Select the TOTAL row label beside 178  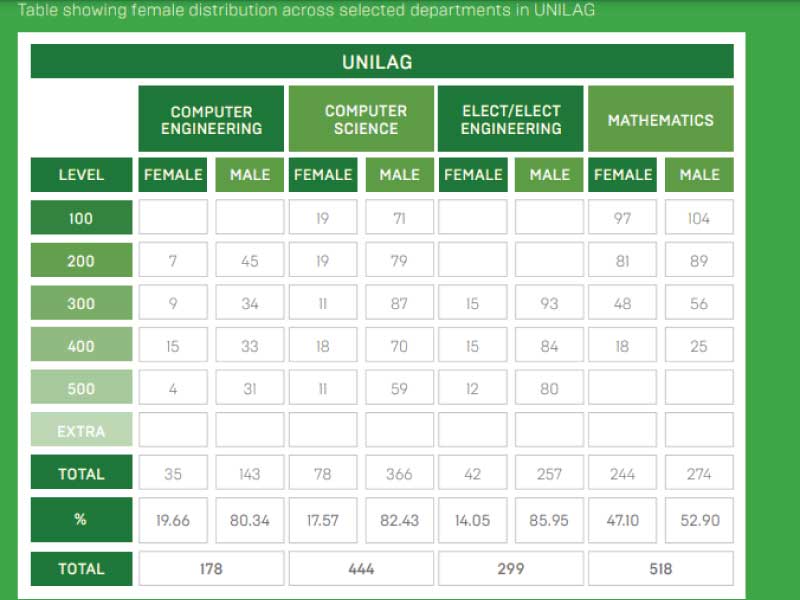point(81,568)
